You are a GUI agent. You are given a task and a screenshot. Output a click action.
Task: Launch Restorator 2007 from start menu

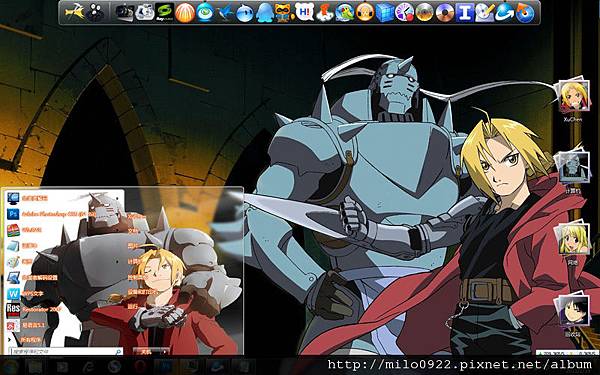point(34,309)
